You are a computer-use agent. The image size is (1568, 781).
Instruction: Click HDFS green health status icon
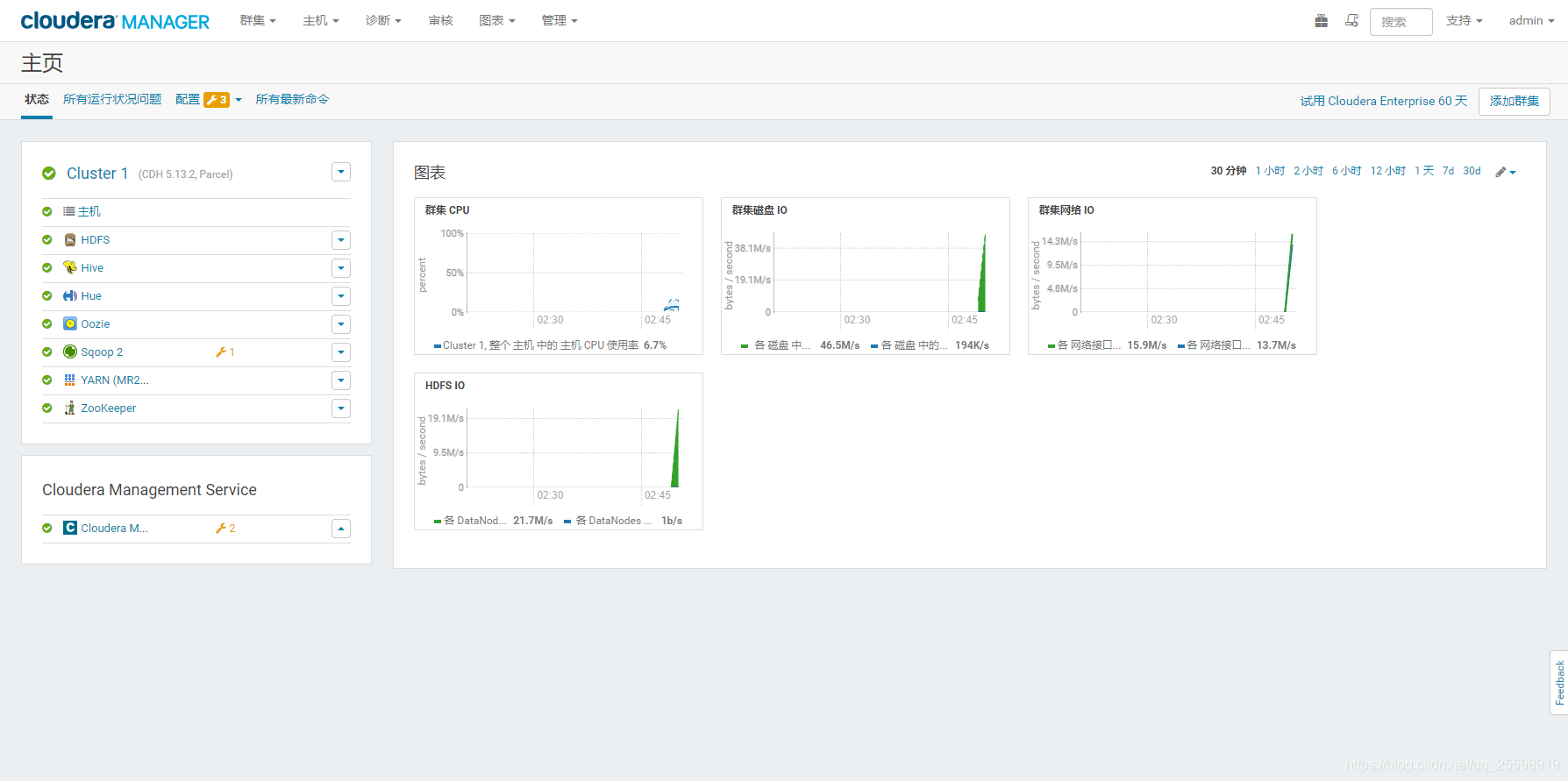(x=47, y=240)
